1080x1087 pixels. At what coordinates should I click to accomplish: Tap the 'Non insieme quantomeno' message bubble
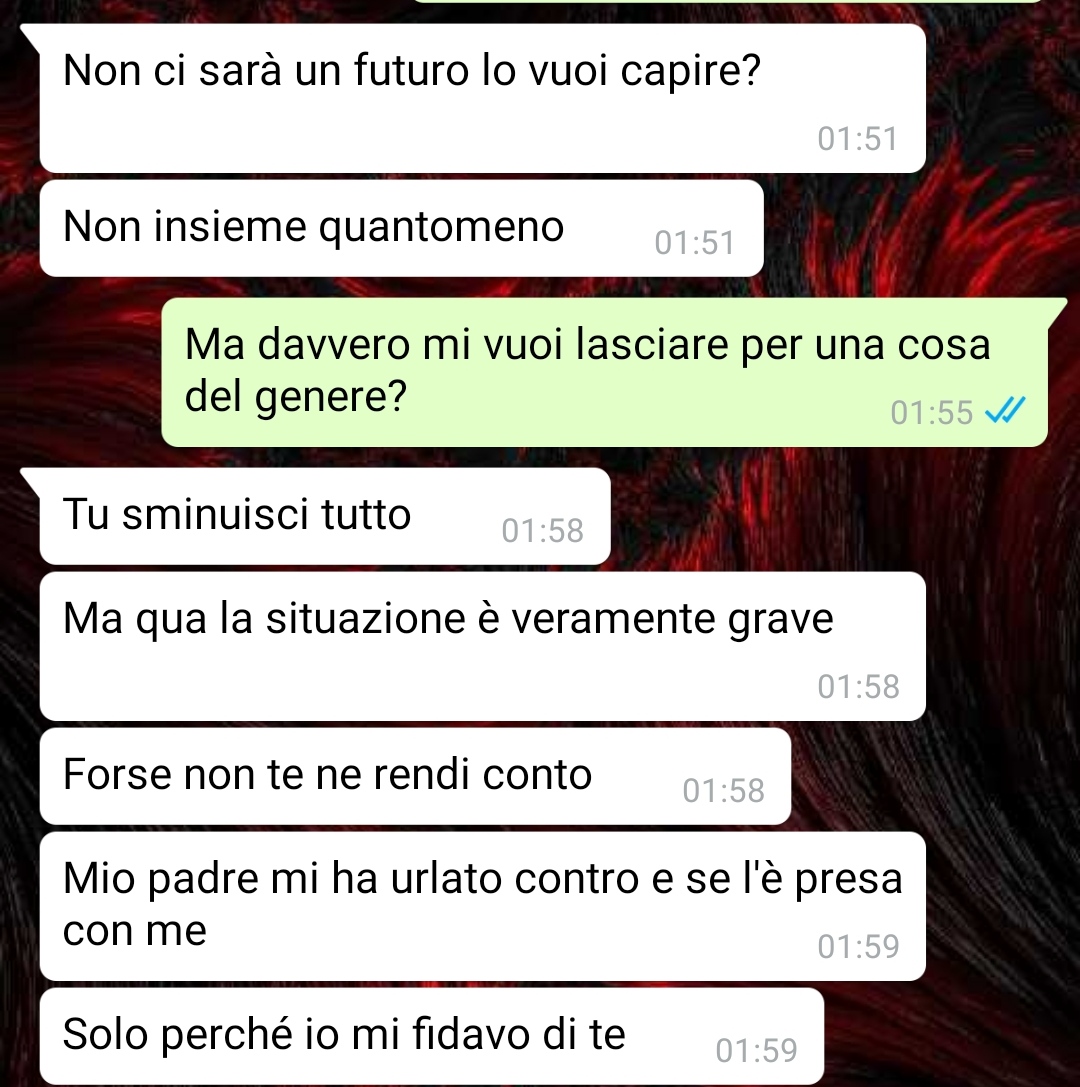[401, 228]
